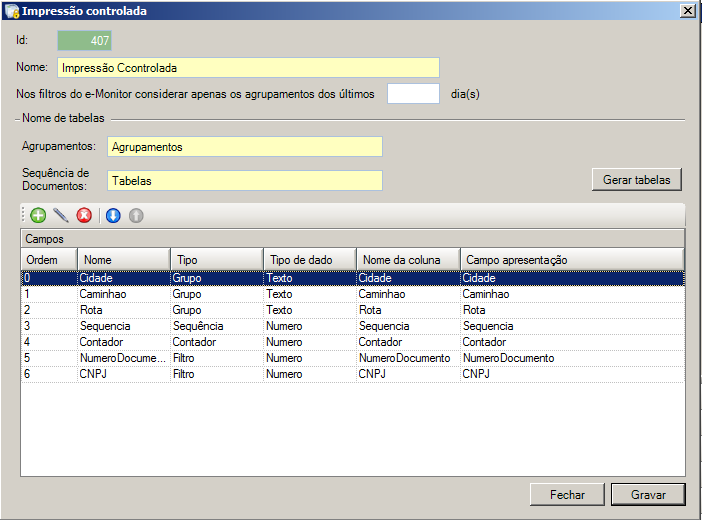Sort by the Ordem column header

(x=48, y=259)
